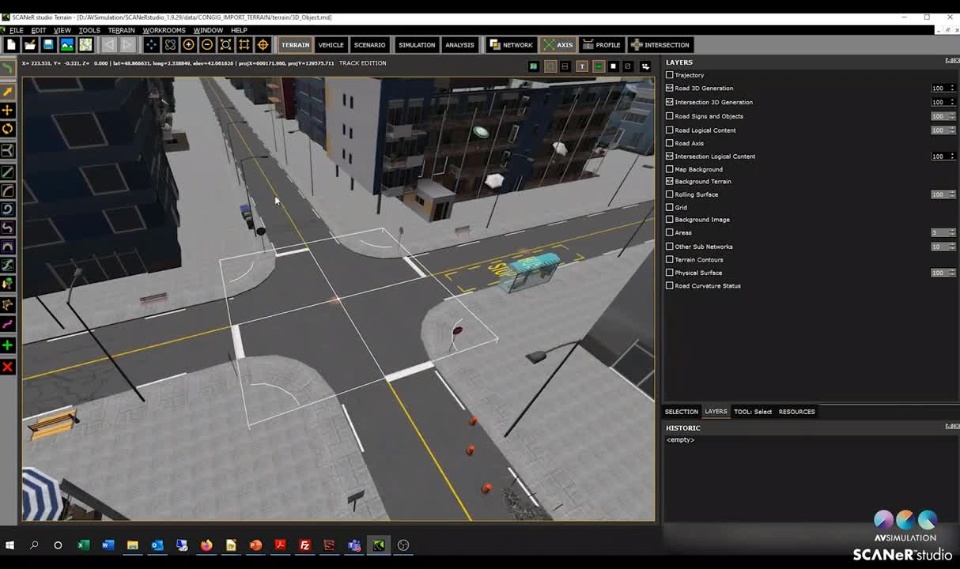This screenshot has height=569, width=960.
Task: Open the FILE menu
Action: click(16, 30)
